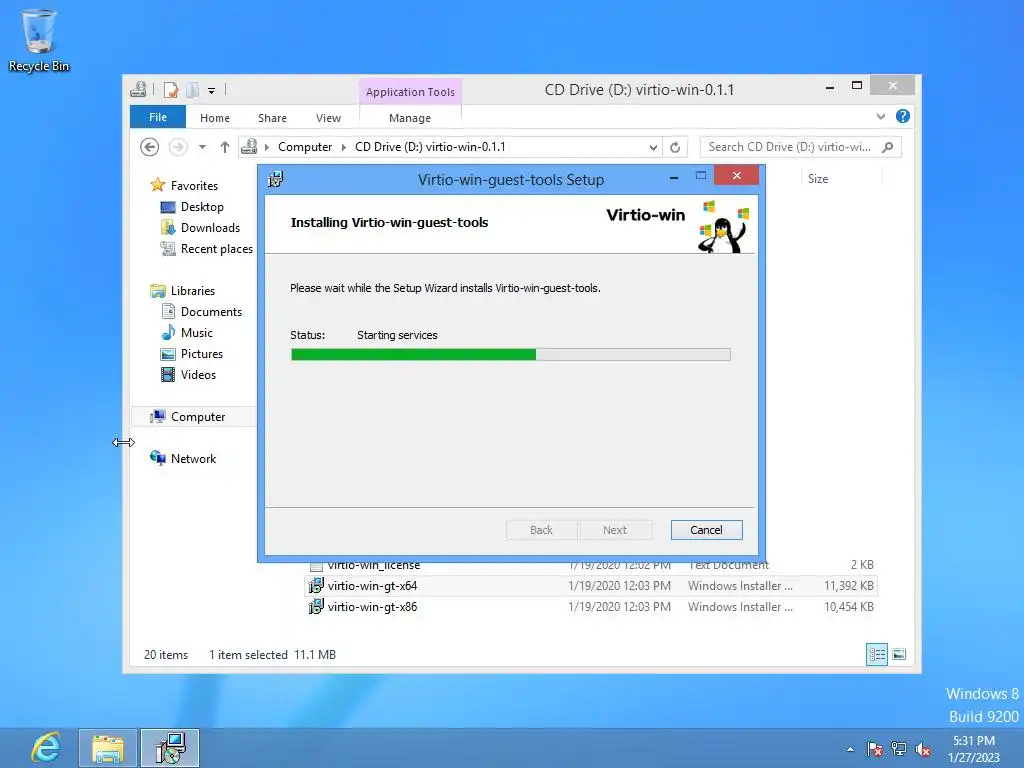Open the Recycle Bin on the desktop
Screen dimensions: 1024x768
[39, 40]
